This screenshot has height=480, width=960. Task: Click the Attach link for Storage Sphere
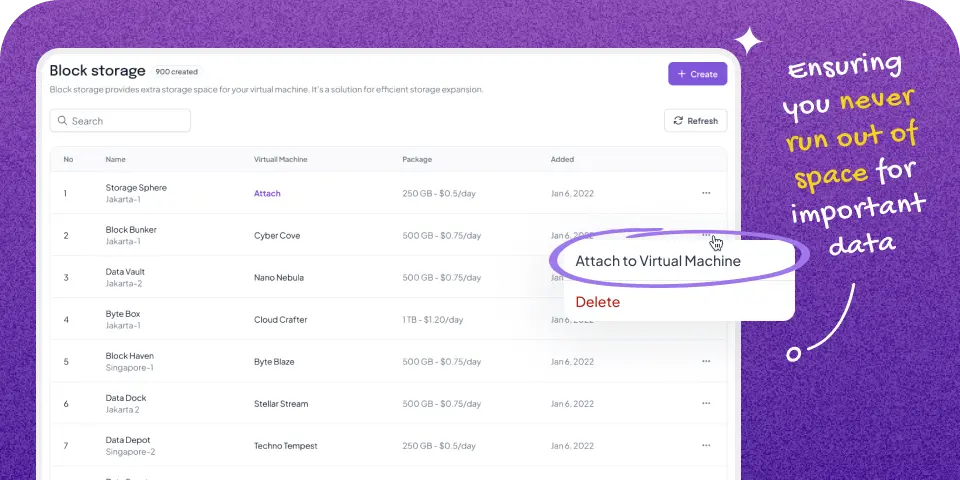point(267,193)
